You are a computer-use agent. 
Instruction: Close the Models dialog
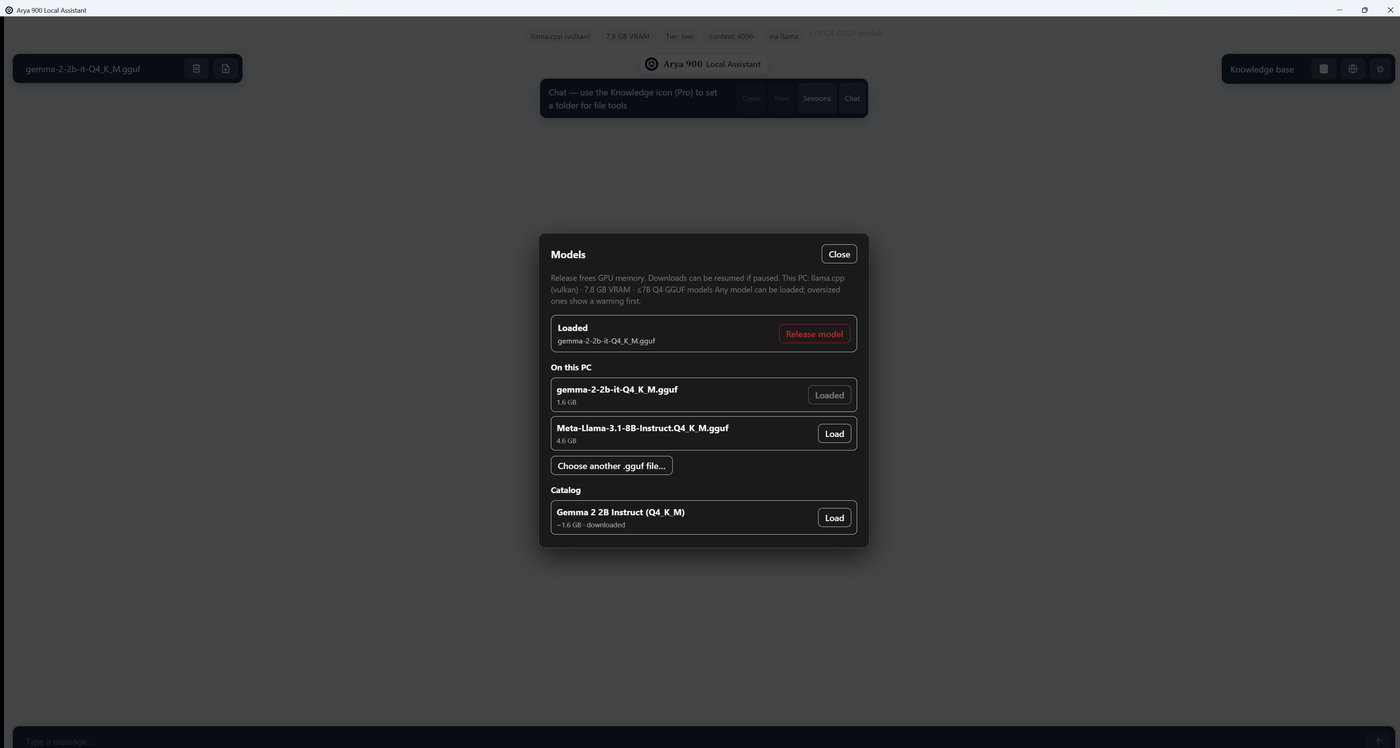click(x=839, y=254)
